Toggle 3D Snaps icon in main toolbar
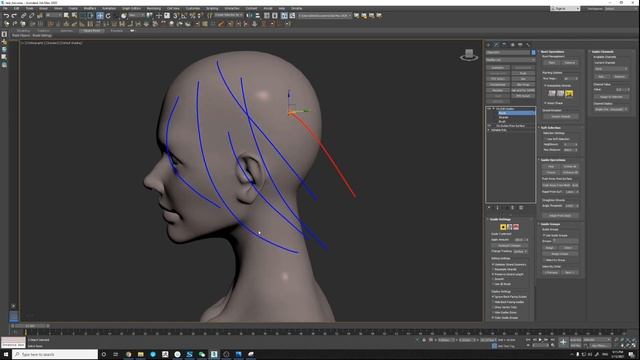Viewport: 640px width, 360px height. pyautogui.click(x=176, y=16)
